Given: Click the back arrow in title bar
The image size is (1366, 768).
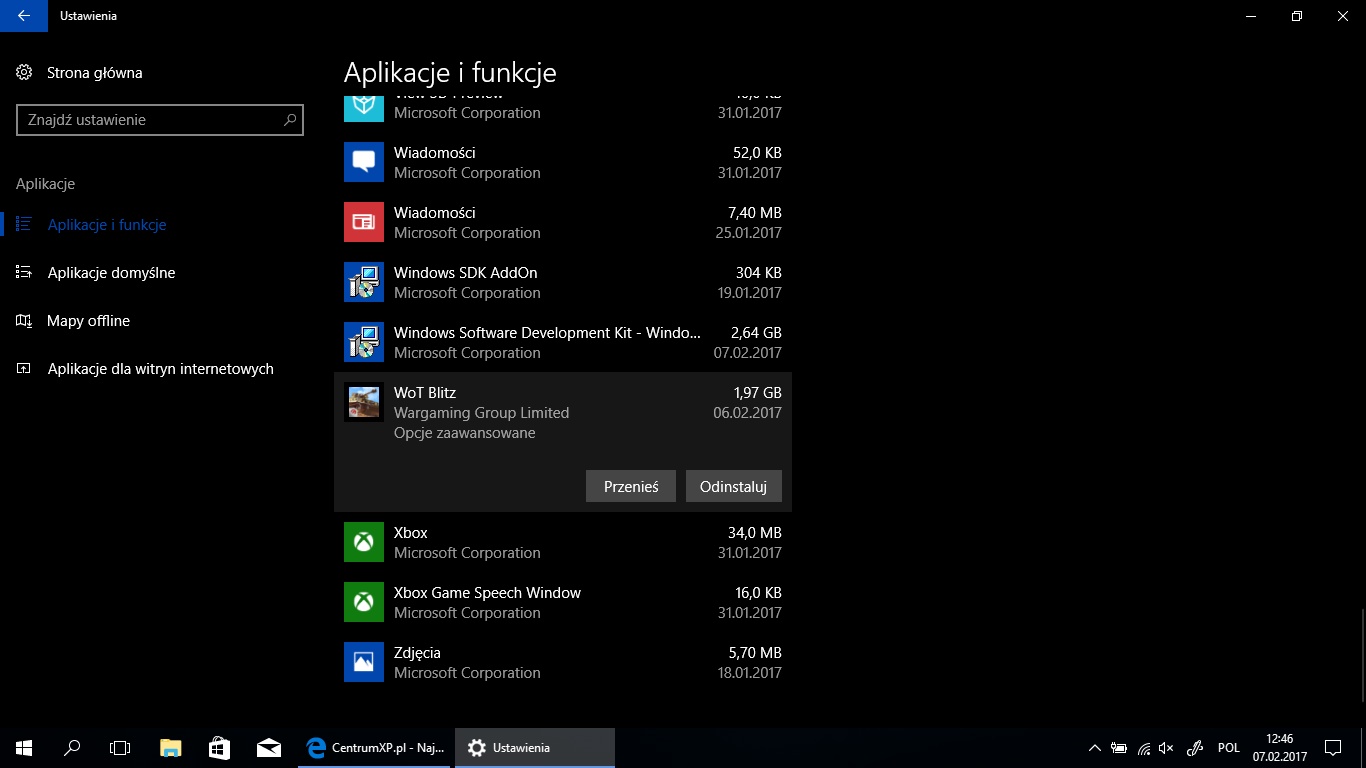Looking at the screenshot, I should 23,16.
